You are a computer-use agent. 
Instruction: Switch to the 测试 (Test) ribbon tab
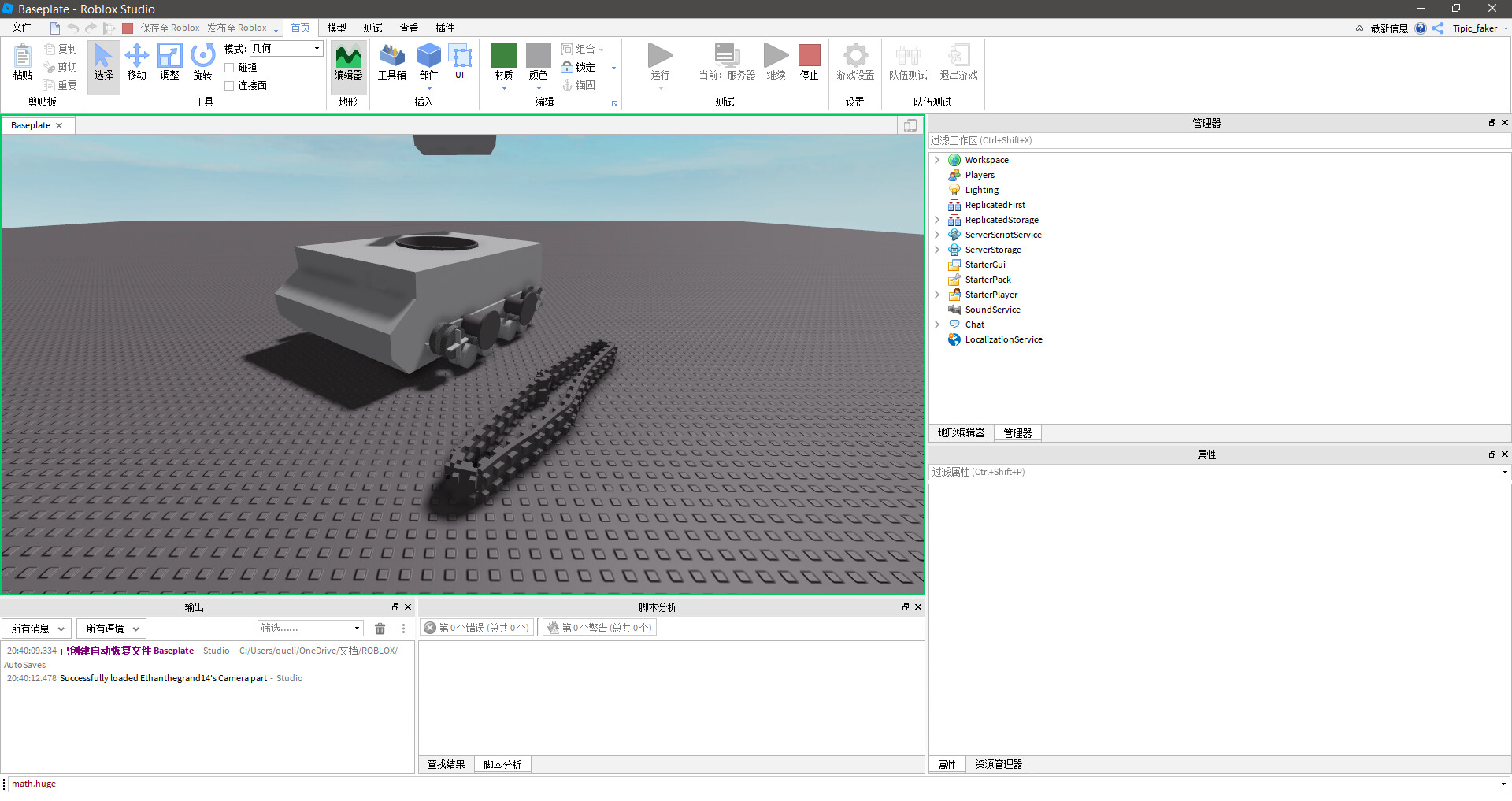click(x=373, y=28)
